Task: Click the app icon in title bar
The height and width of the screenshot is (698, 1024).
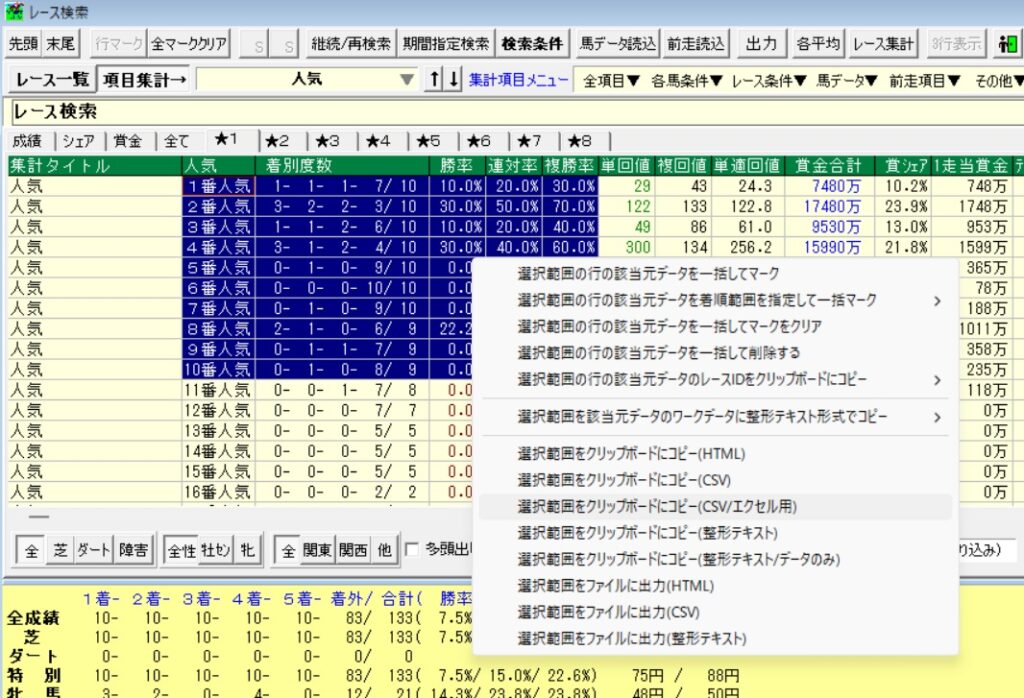Action: 14,11
